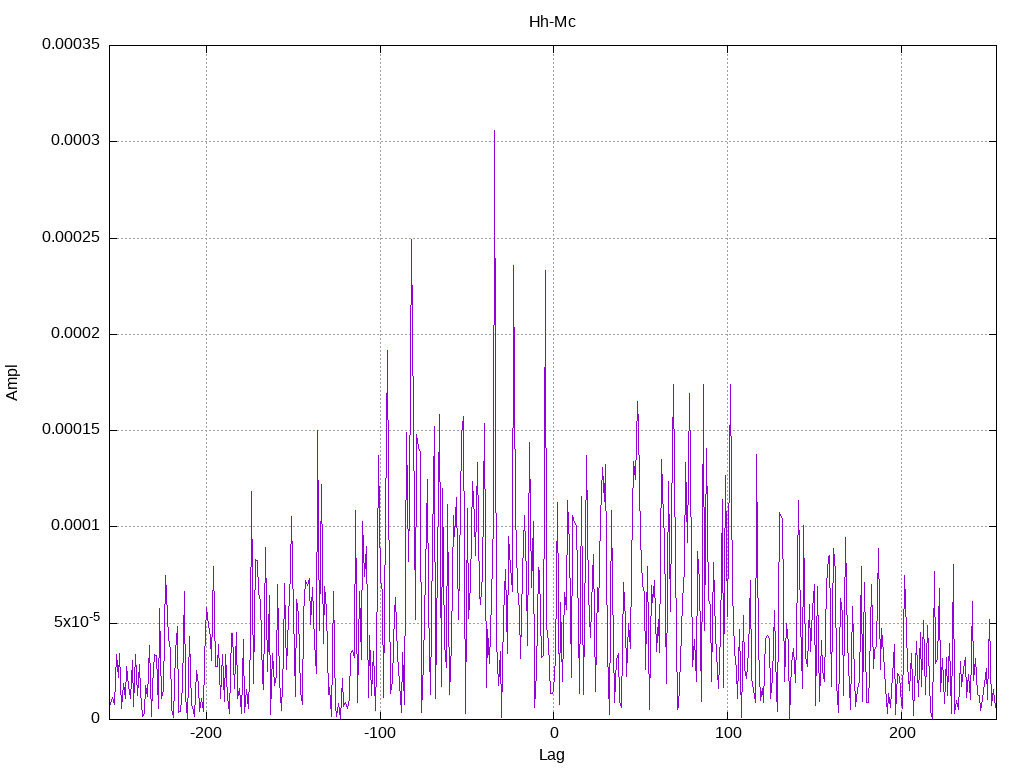Click the y-axis tick label 0.0003
The height and width of the screenshot is (768, 1024).
coord(76,140)
